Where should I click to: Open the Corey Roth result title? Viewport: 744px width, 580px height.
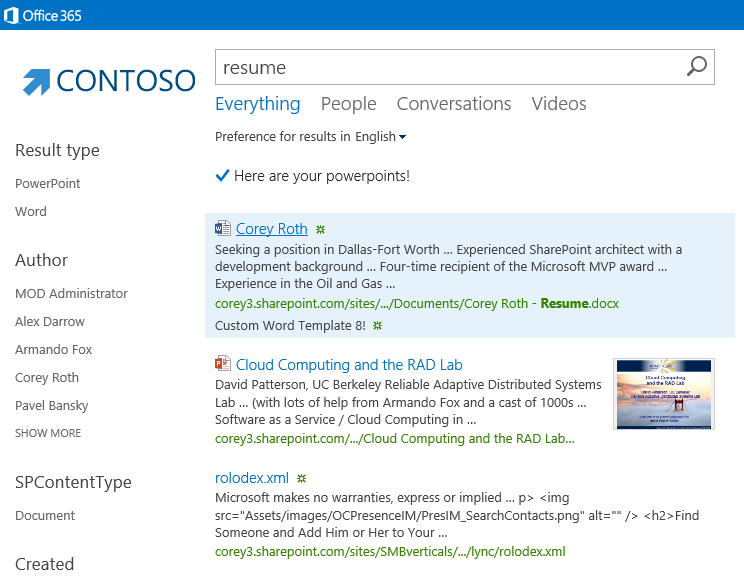(272, 229)
